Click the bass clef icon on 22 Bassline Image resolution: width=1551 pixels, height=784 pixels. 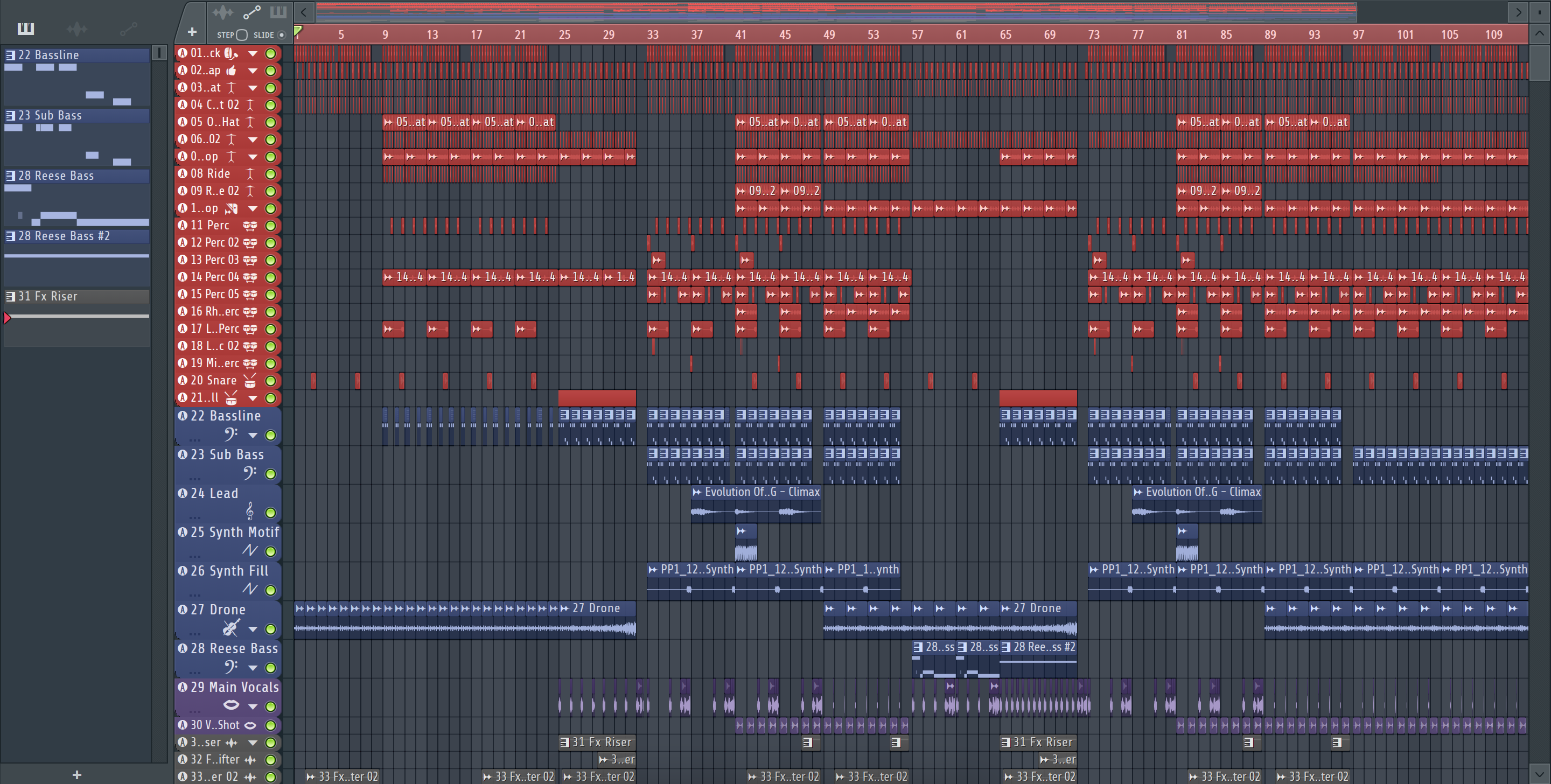coord(231,435)
